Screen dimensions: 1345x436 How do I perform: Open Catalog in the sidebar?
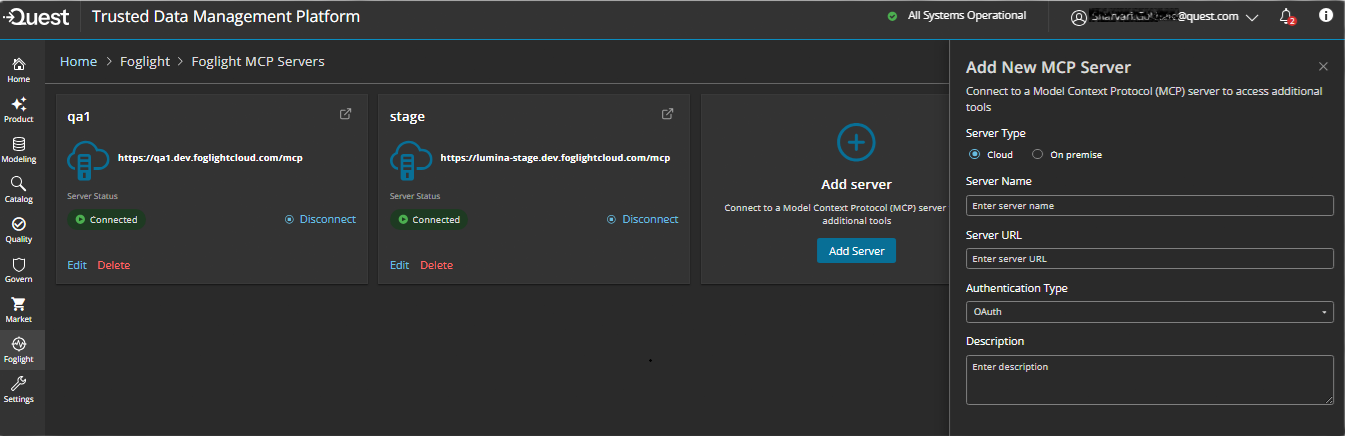19,190
